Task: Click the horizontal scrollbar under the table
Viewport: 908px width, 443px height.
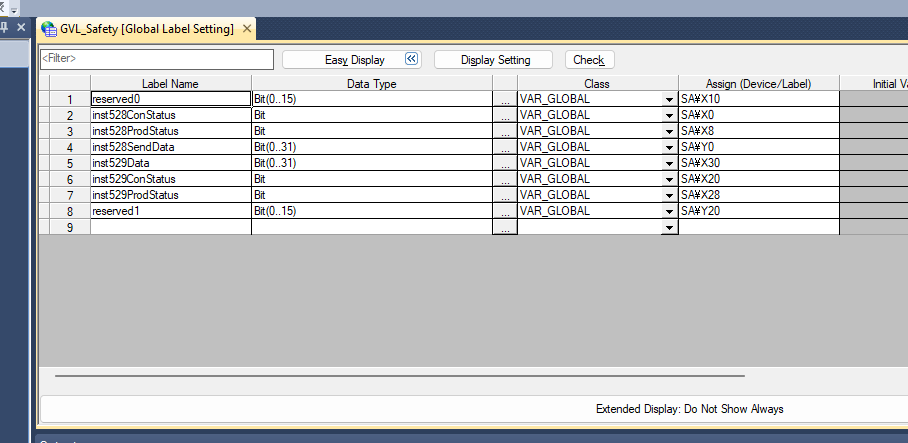Action: (x=400, y=375)
